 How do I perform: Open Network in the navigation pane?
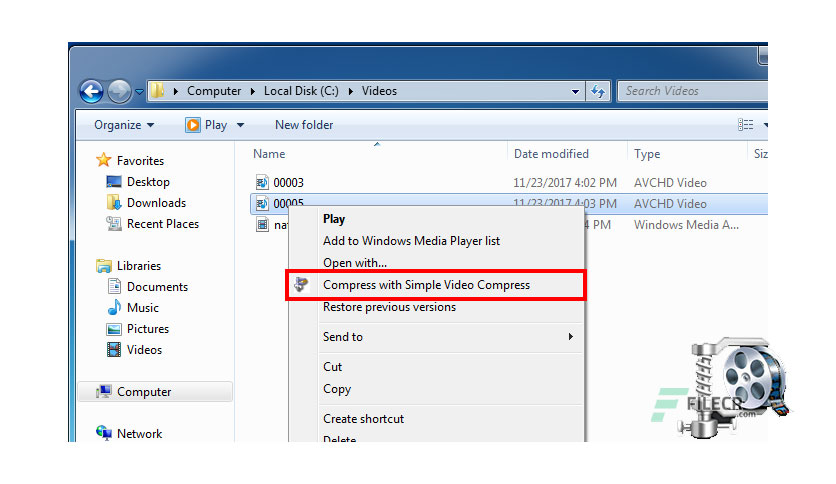point(139,434)
